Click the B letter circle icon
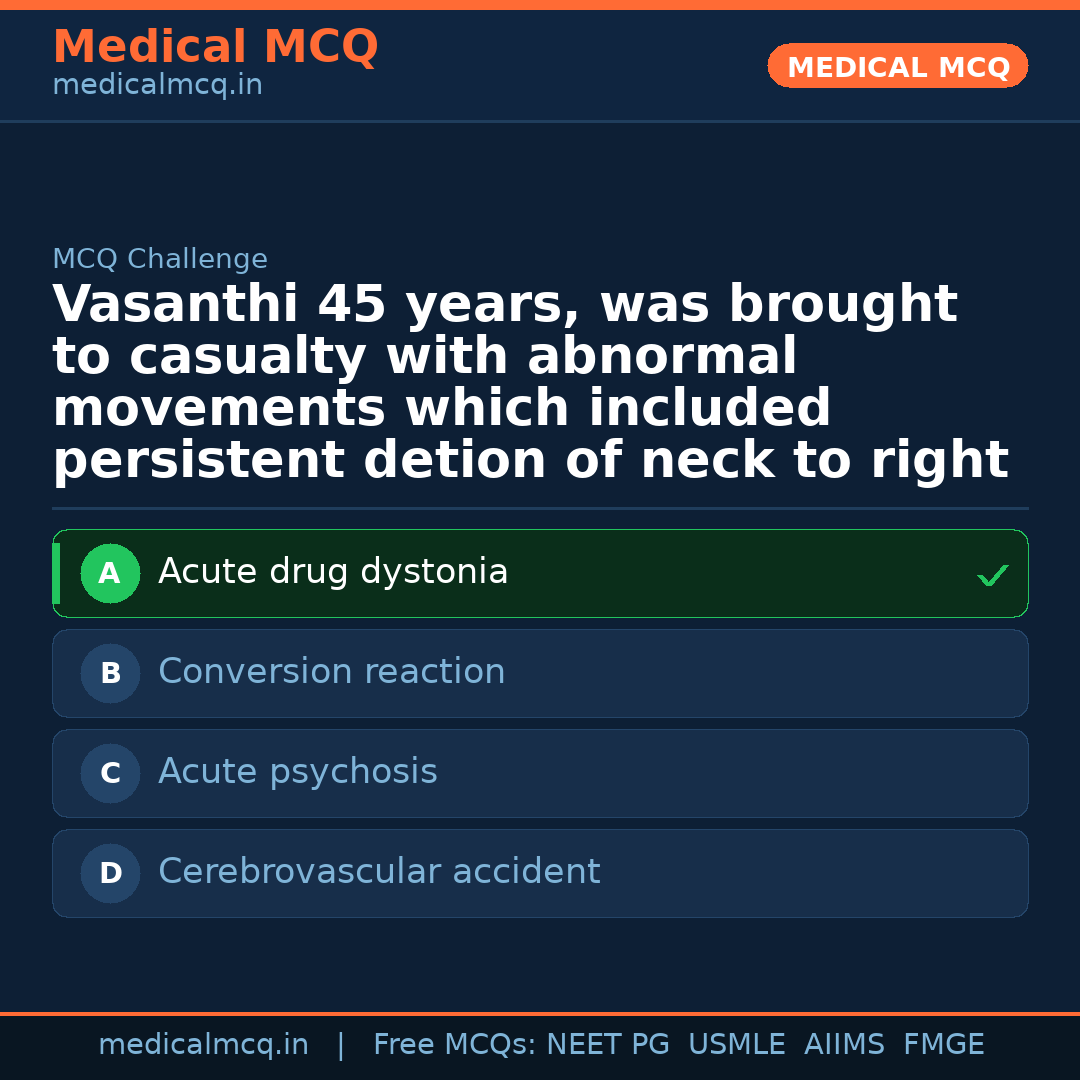The width and height of the screenshot is (1080, 1080). tap(110, 673)
